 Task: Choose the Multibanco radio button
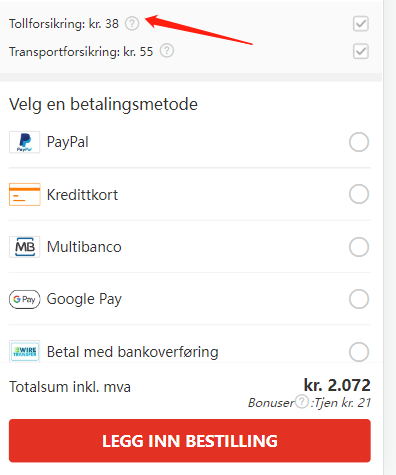pyautogui.click(x=359, y=247)
